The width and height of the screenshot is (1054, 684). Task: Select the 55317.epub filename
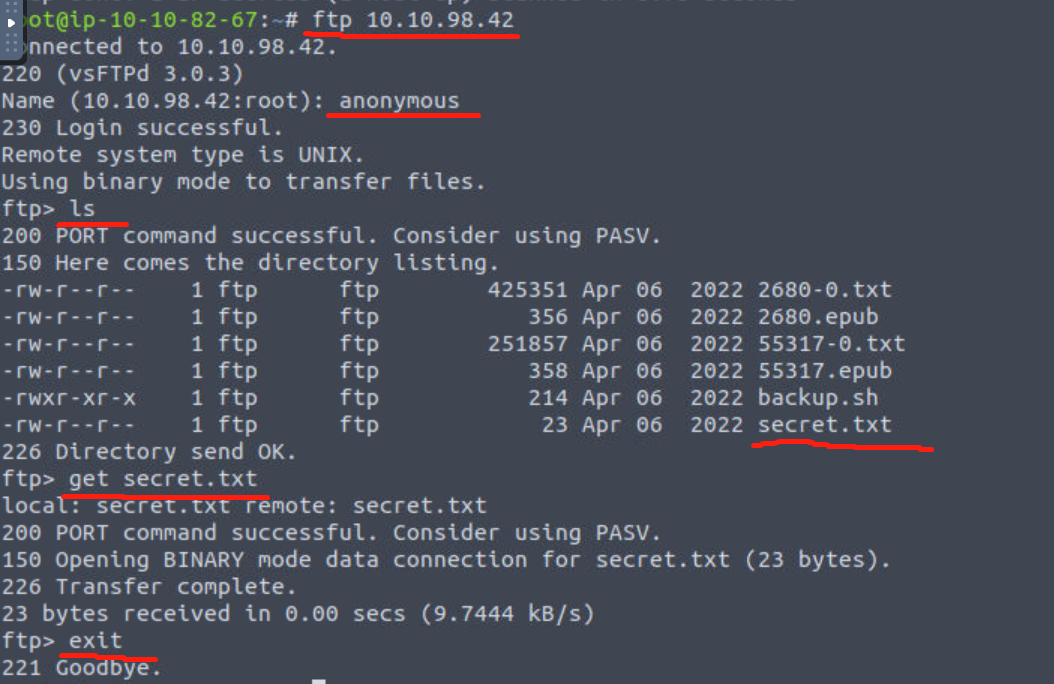click(x=824, y=370)
